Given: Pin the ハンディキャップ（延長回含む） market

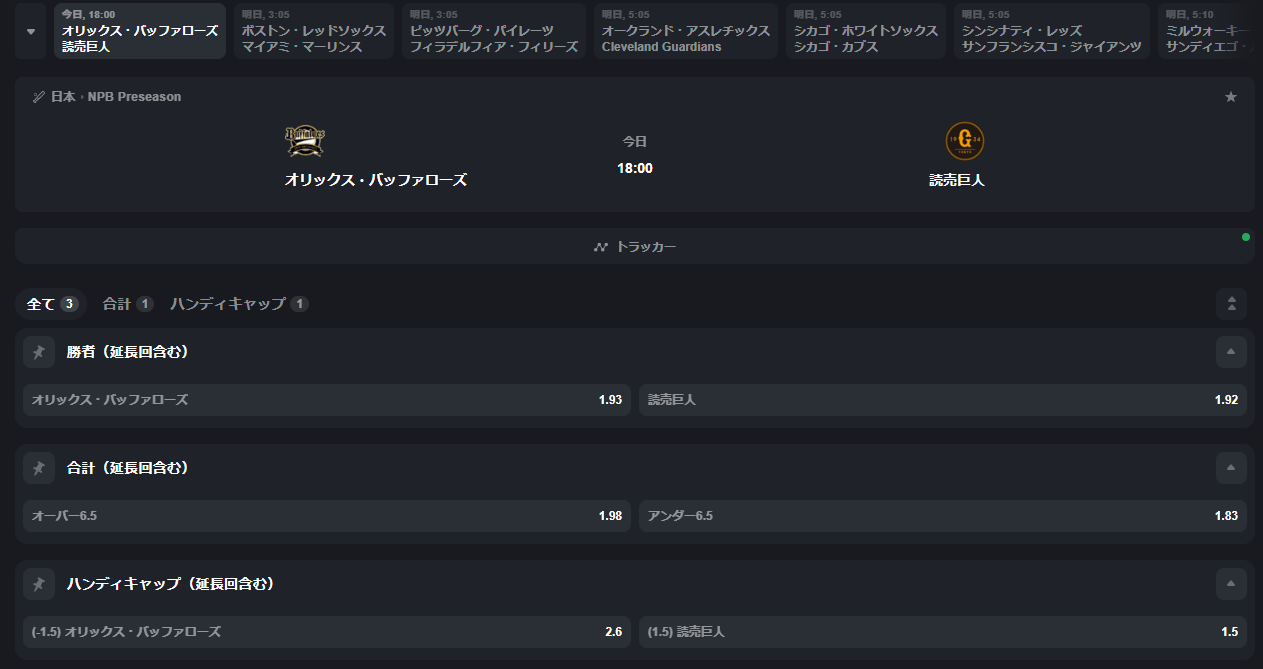Looking at the screenshot, I should [39, 584].
